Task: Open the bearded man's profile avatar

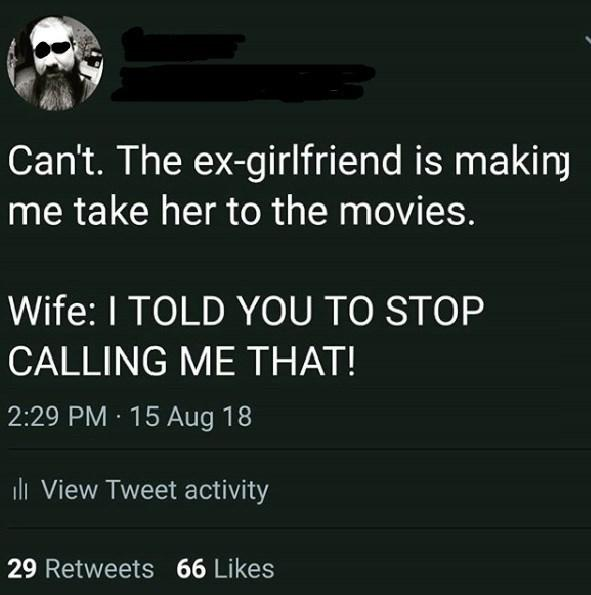Action: pos(55,63)
